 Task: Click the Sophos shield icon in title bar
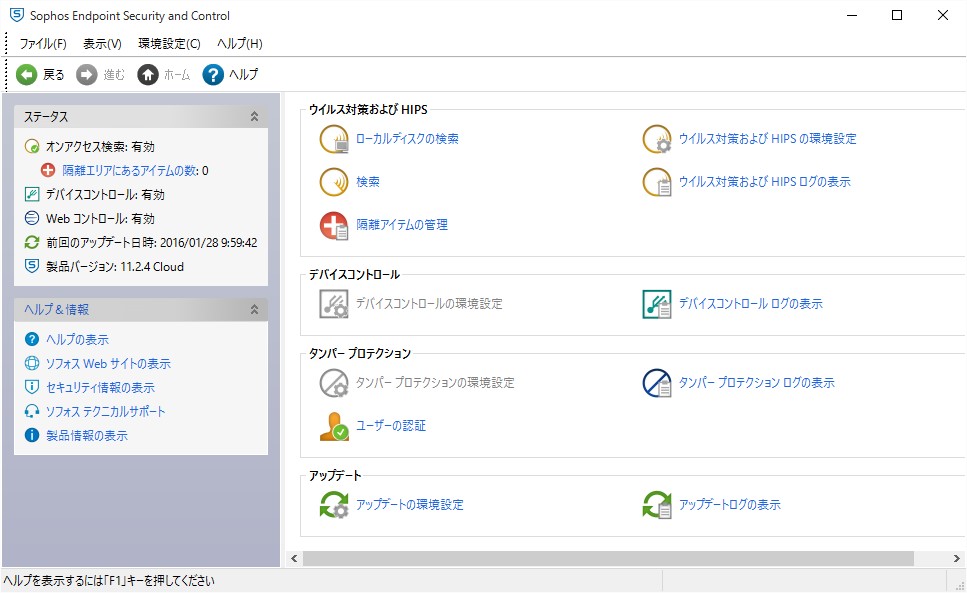click(x=17, y=15)
